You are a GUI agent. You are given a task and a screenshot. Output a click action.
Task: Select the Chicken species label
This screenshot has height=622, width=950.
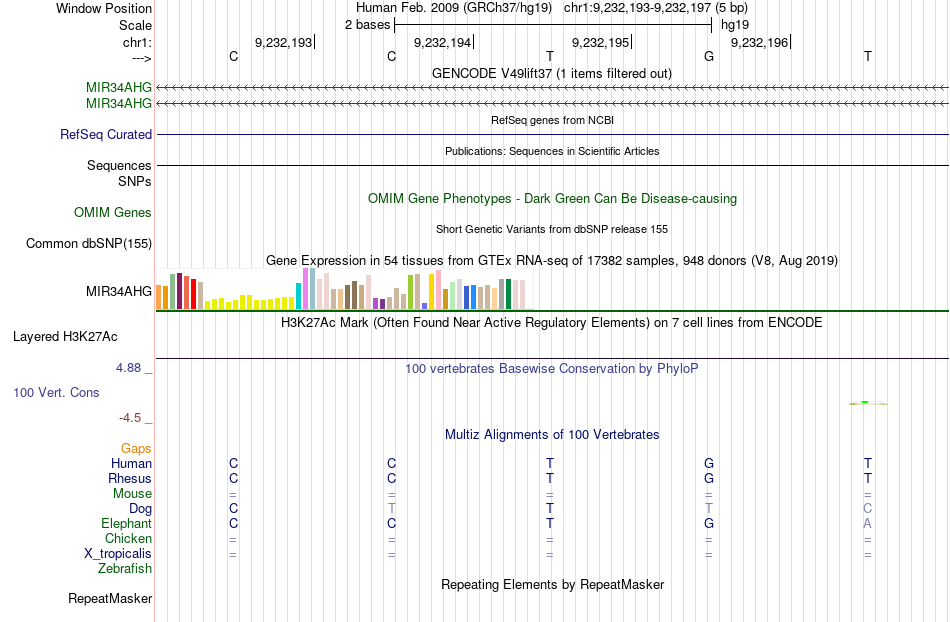point(128,538)
